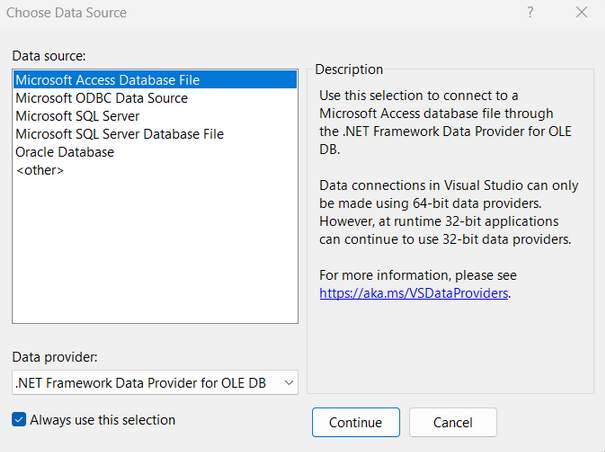Image resolution: width=605 pixels, height=452 pixels.
Task: Select Microsoft SQL Server Database File
Action: (119, 134)
